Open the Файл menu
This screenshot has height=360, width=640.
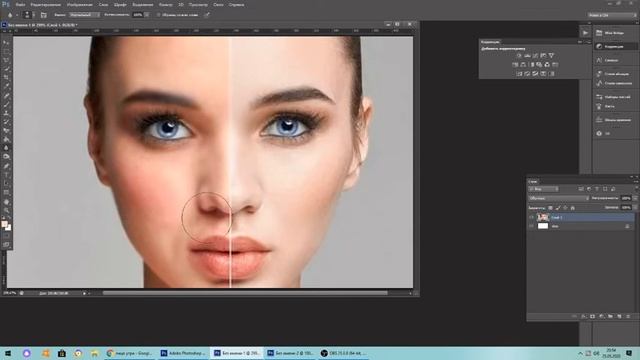tap(20, 4)
